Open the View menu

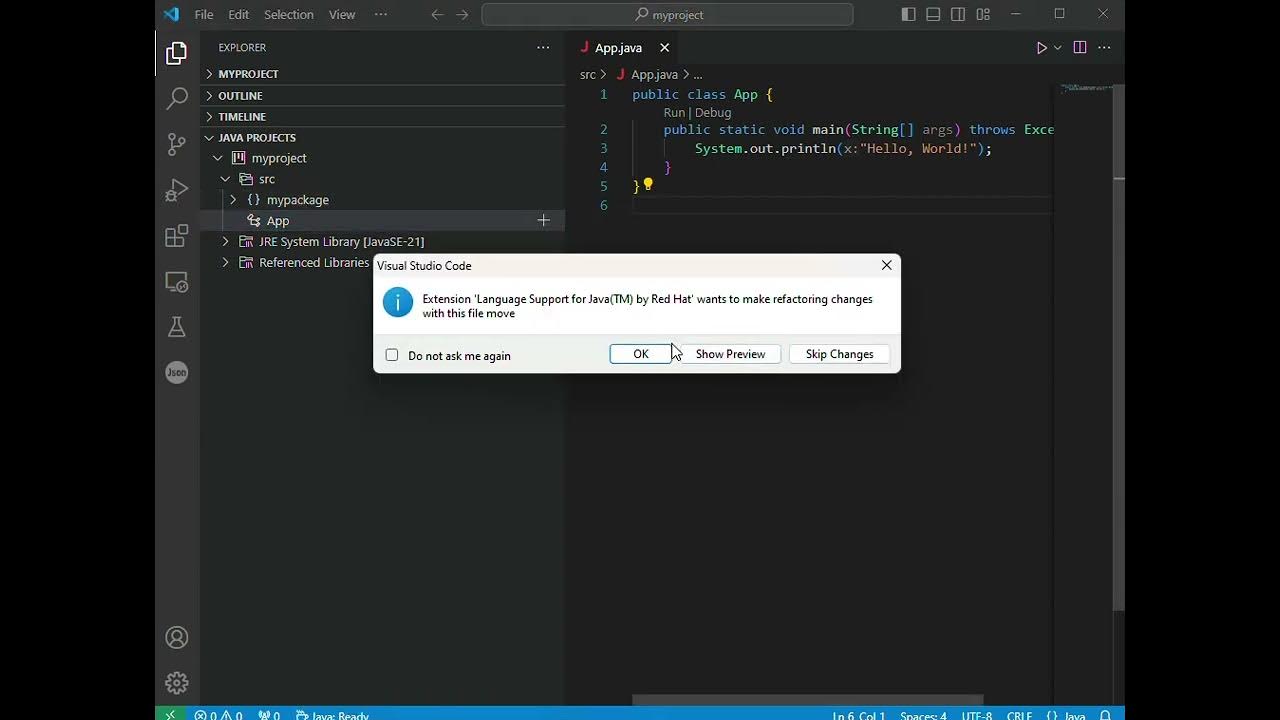click(342, 14)
